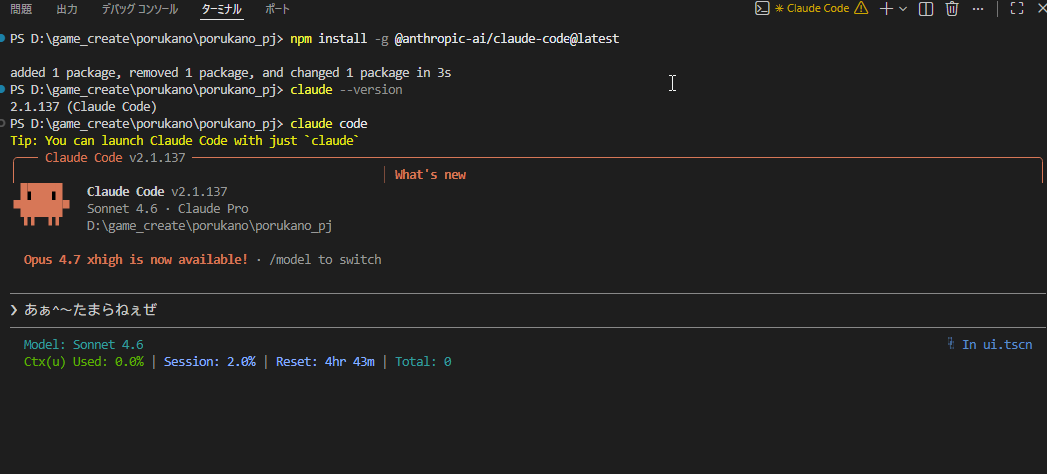The height and width of the screenshot is (474, 1047).
Task: Click 'Ctx(u) Used: 0.0%' status entry
Action: point(83,362)
